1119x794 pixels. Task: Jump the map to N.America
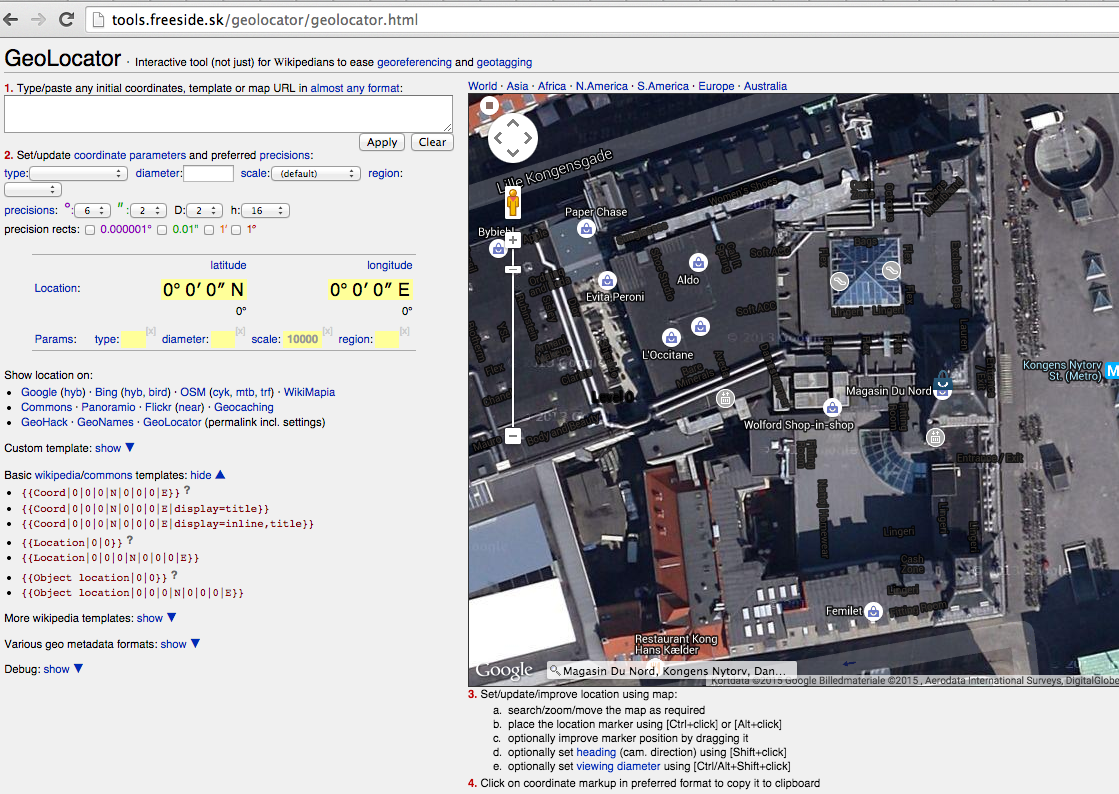coord(602,86)
